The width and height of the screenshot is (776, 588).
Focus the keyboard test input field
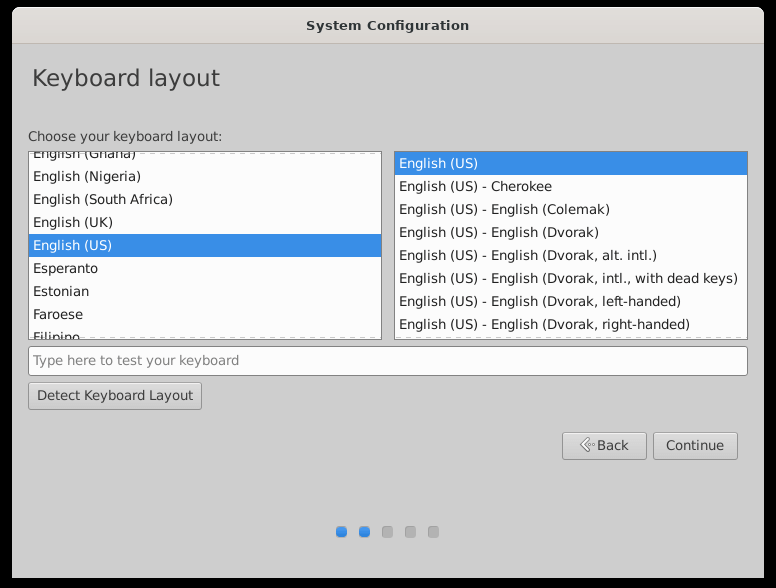[x=387, y=361]
